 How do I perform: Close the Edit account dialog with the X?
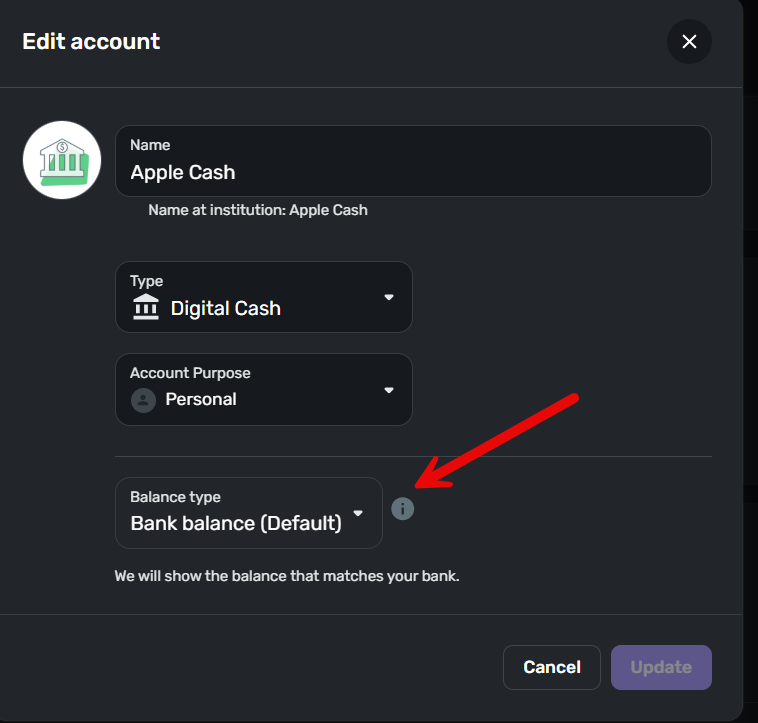tap(689, 42)
